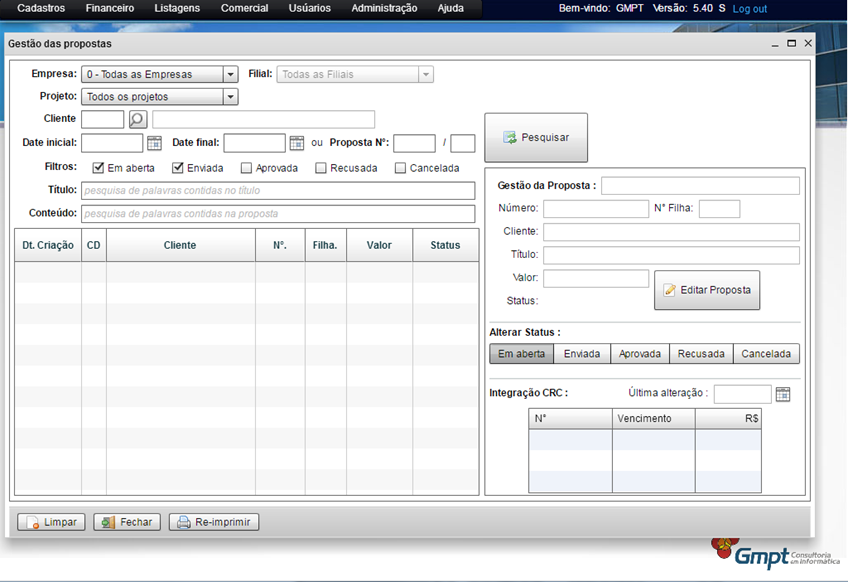Screen dimensions: 848x582
Task: Open the Cadastros menu
Action: click(x=41, y=8)
